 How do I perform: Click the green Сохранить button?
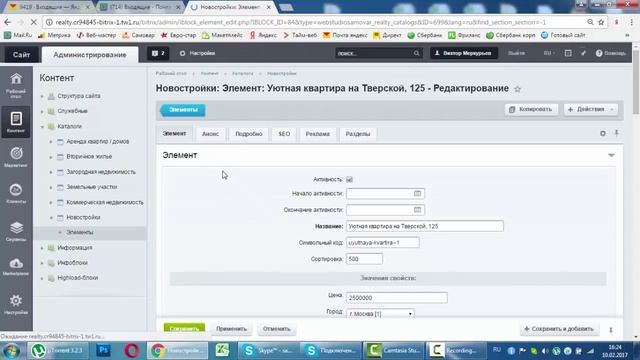[x=184, y=328]
